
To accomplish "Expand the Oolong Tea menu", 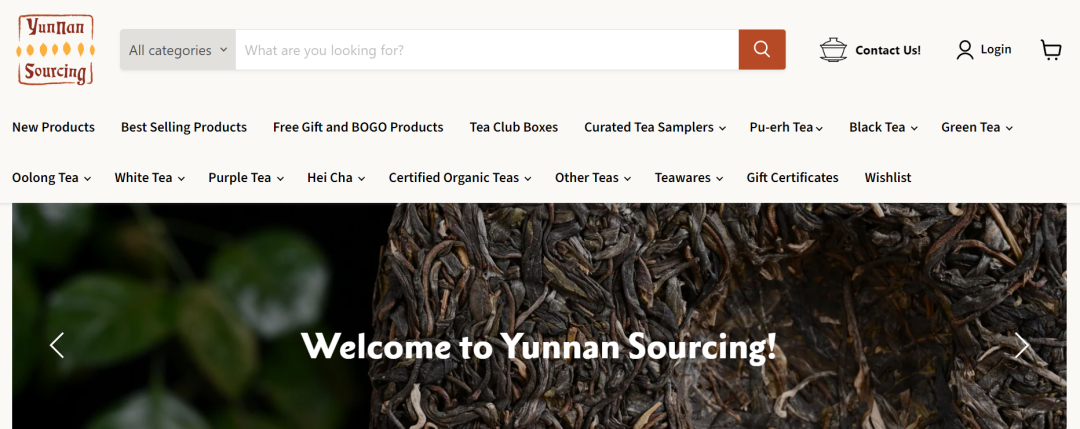I will pyautogui.click(x=52, y=177).
